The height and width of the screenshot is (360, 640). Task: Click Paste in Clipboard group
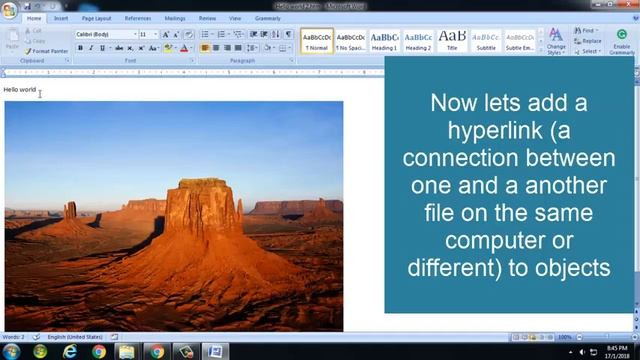[x=12, y=40]
